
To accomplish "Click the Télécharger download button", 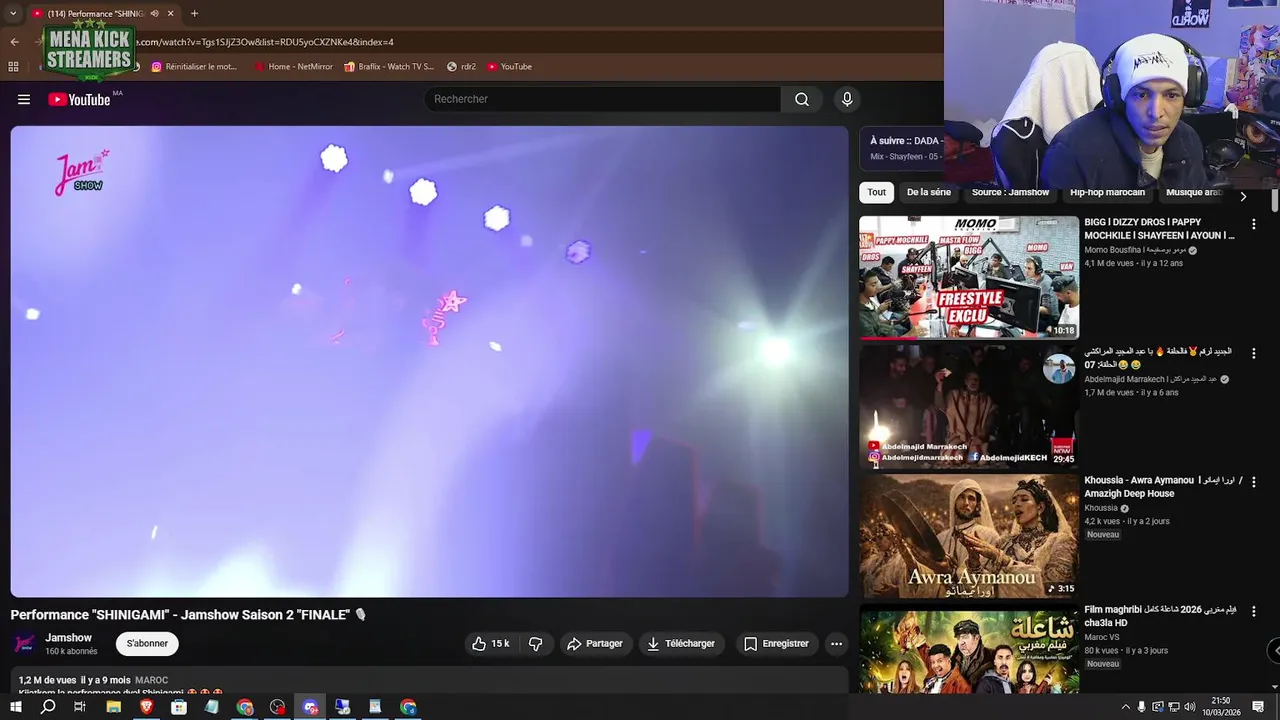I will 681,644.
